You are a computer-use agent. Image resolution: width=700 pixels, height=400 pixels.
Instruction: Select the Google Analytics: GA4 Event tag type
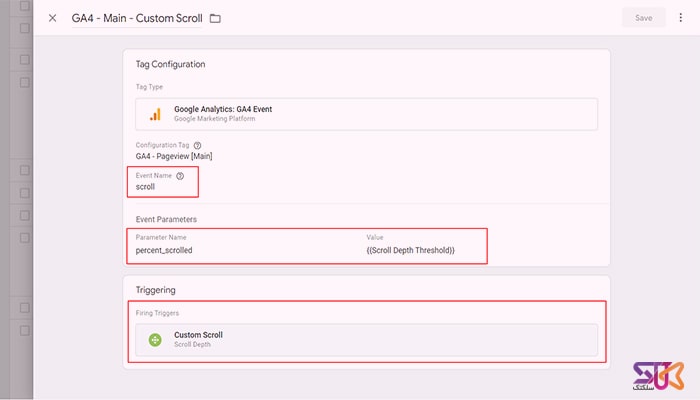coord(366,114)
